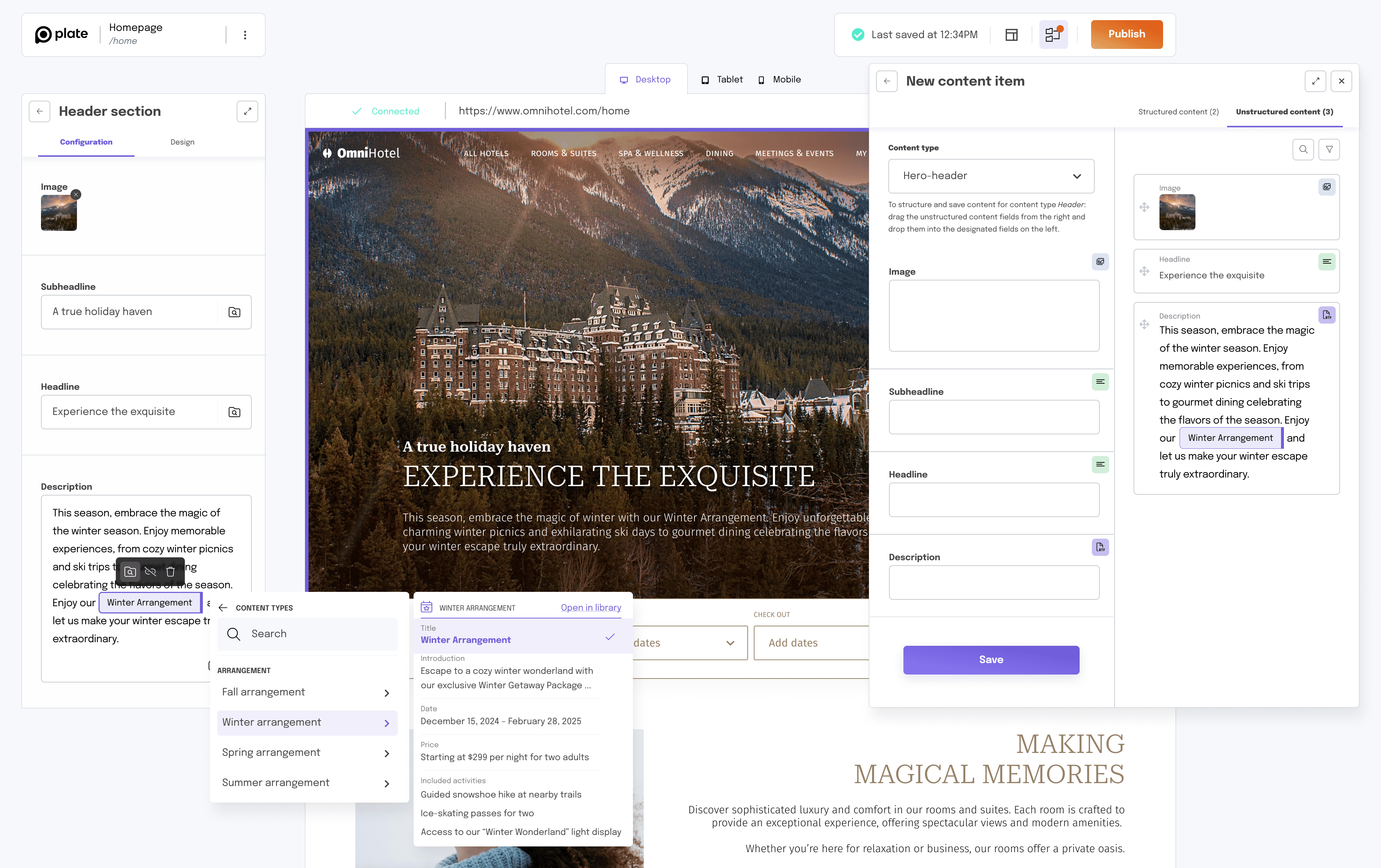Image resolution: width=1381 pixels, height=868 pixels.
Task: Click the library icon in Subheadline field
Action: [234, 312]
